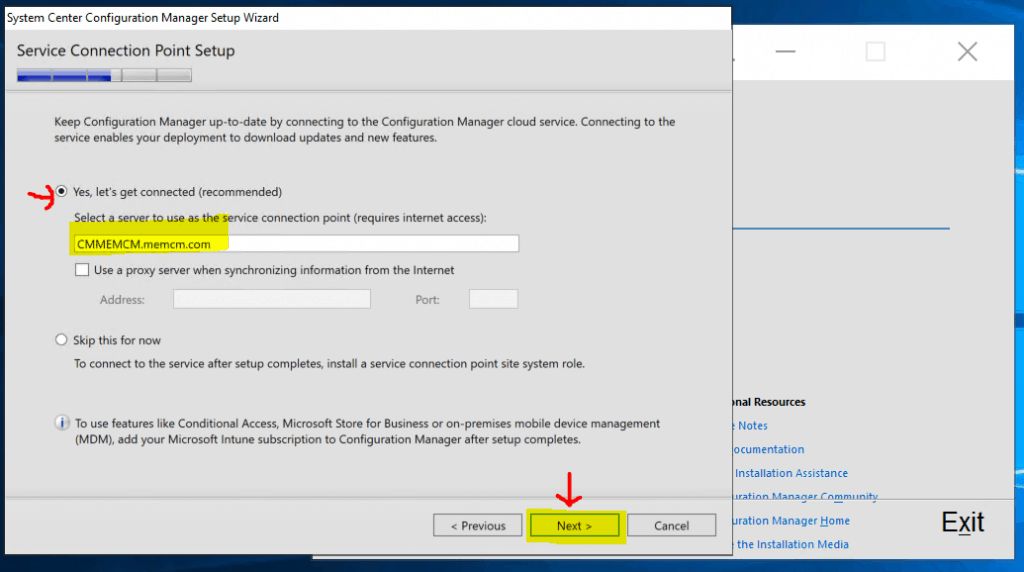Screen dimensions: 1024x572
Task: Click the information icon beside Intune note
Action: click(x=61, y=423)
